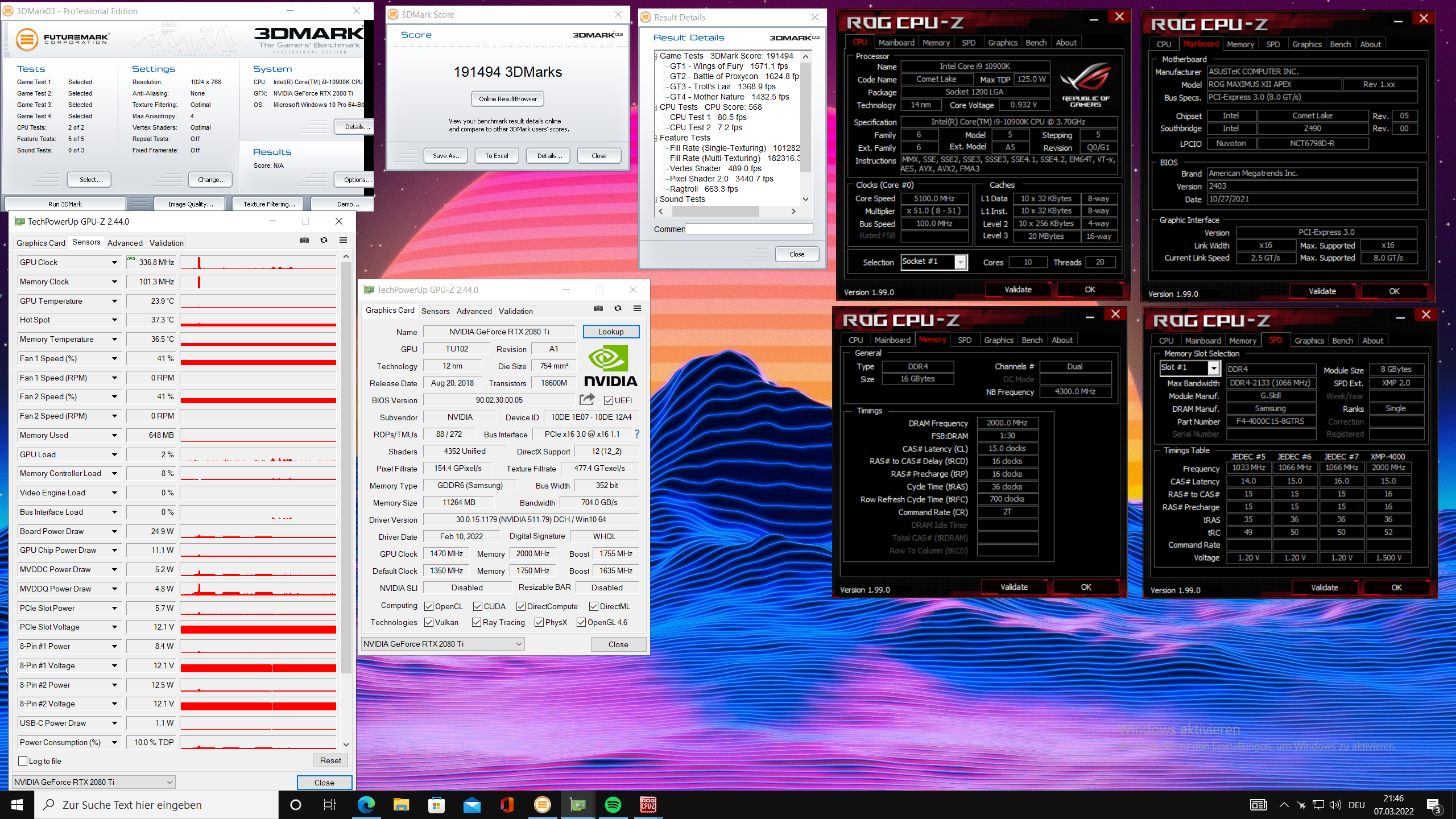The height and width of the screenshot is (819, 1456).
Task: Click GPU-Z Sensors vertical scrollbar
Action: 346,466
